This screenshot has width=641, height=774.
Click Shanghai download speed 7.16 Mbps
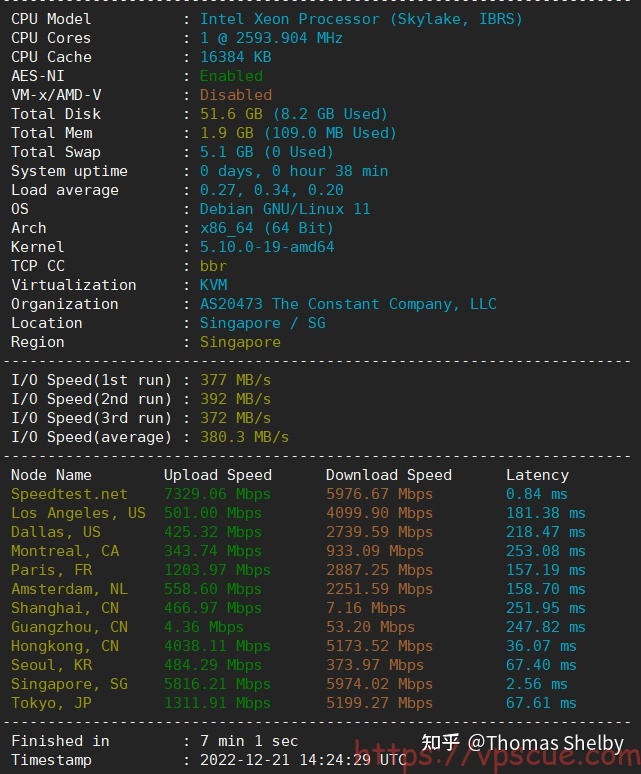click(x=366, y=608)
